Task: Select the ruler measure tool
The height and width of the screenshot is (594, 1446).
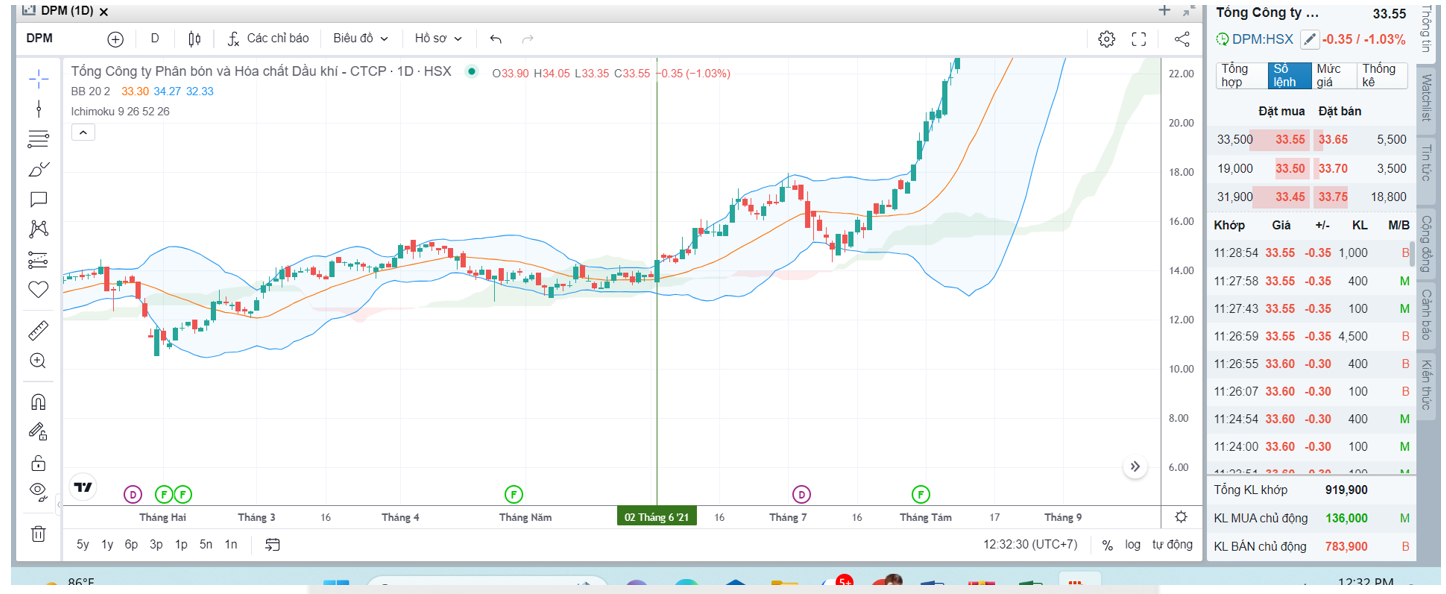Action: coord(38,329)
